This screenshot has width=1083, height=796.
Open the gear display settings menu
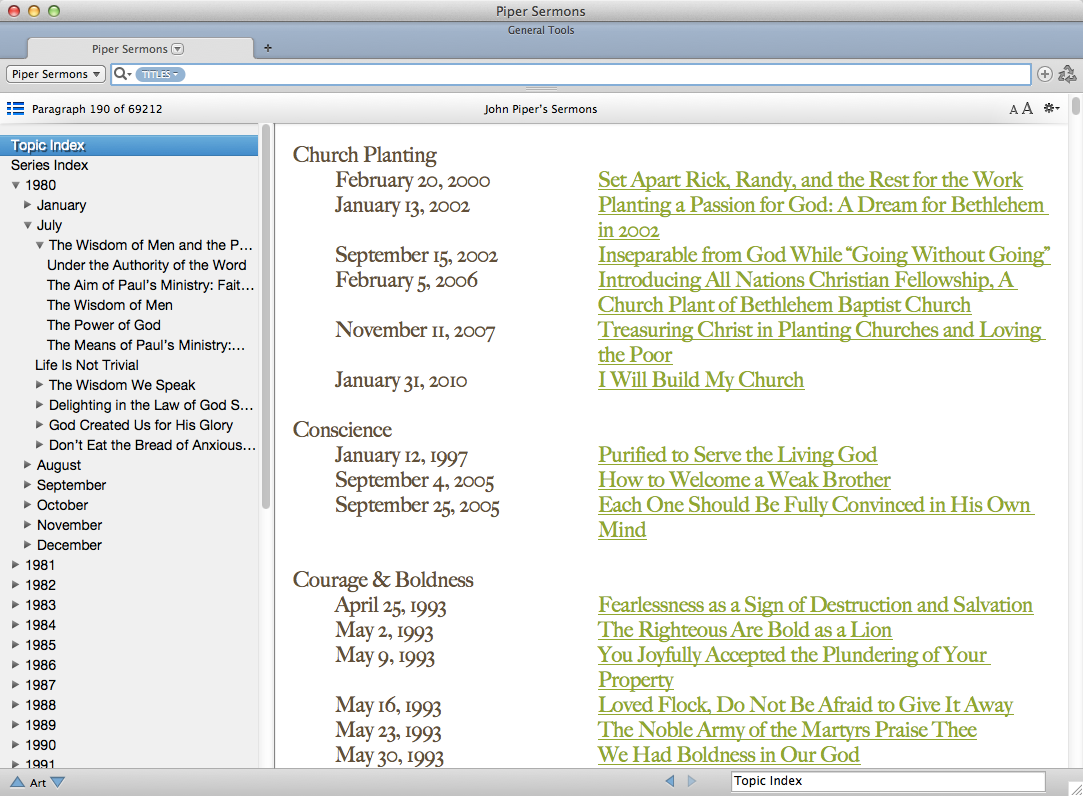[1051, 108]
